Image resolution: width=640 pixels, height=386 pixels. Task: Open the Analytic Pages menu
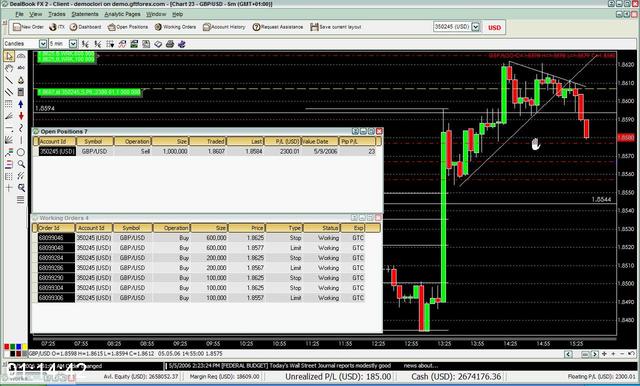click(x=122, y=14)
